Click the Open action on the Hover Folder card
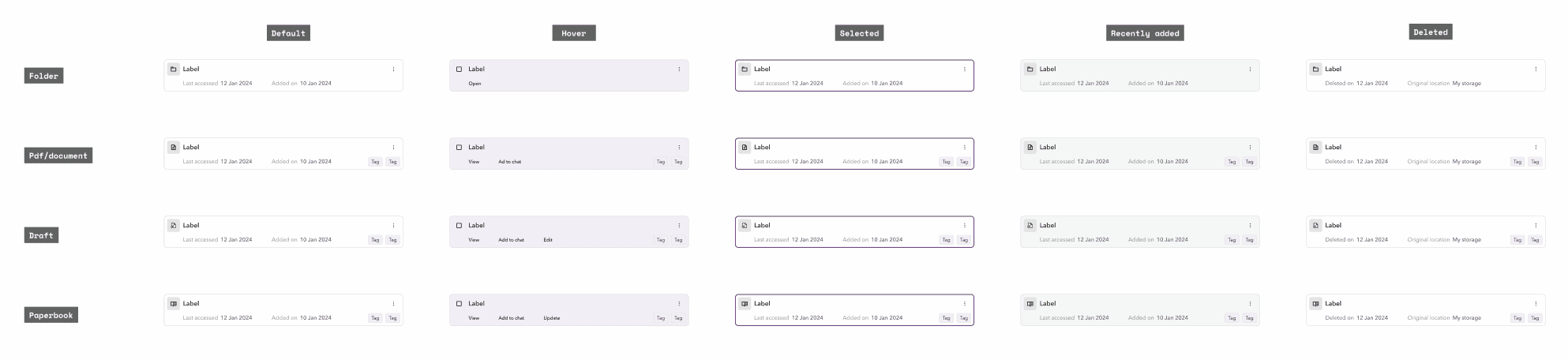Image resolution: width=1568 pixels, height=360 pixels. point(475,84)
